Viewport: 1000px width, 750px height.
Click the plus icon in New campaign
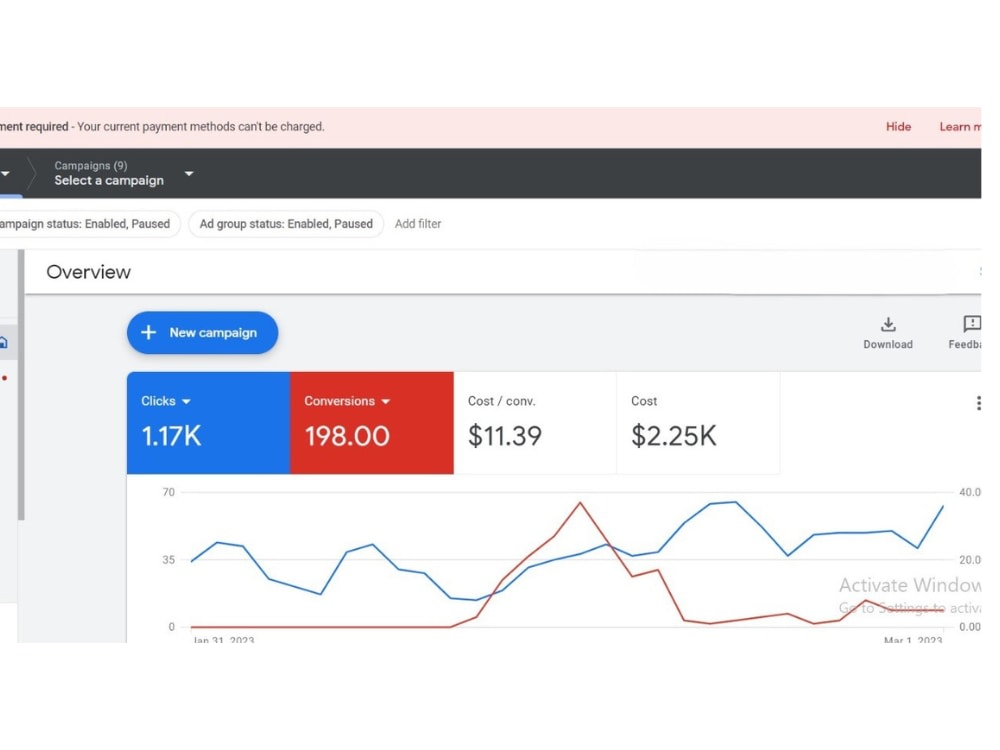click(149, 333)
